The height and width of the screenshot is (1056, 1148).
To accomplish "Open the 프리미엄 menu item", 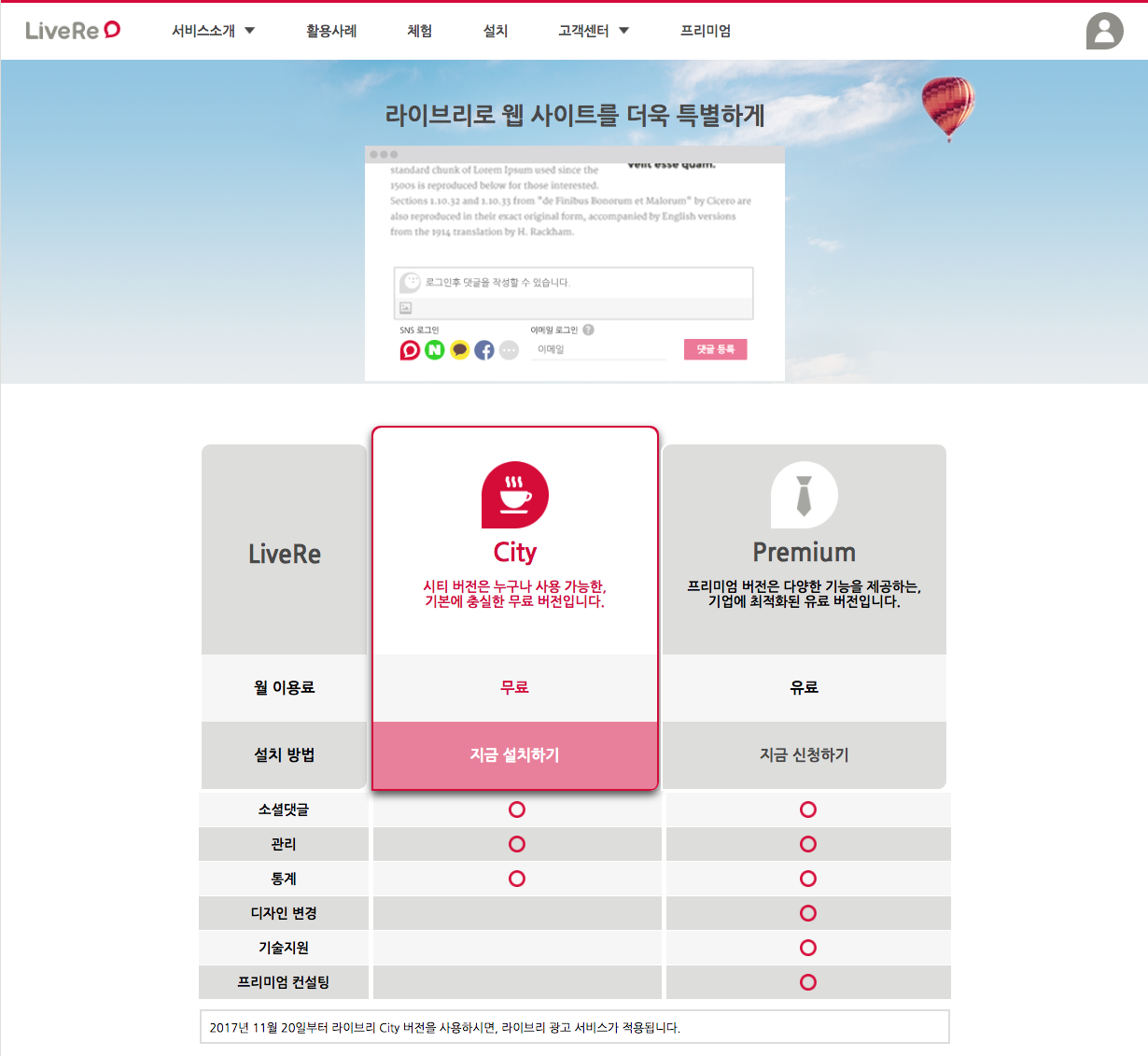I will coord(706,31).
